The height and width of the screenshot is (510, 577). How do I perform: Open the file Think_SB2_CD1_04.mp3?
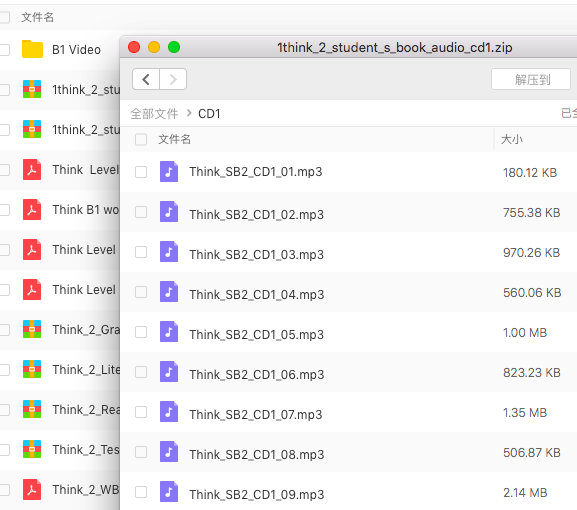point(257,295)
